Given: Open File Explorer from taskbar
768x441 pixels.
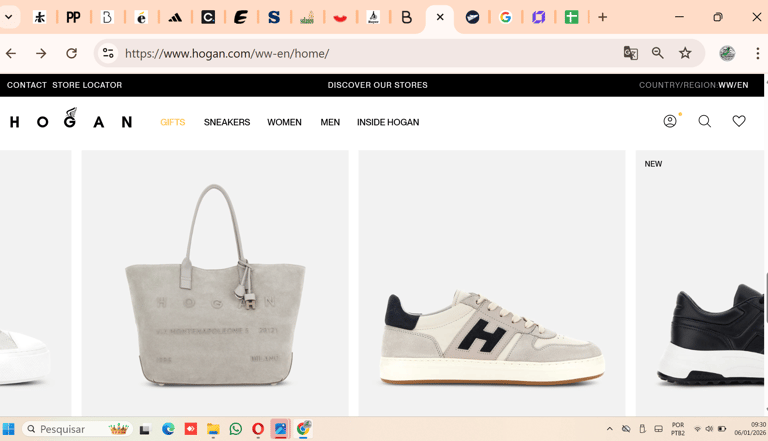Looking at the screenshot, I should [213, 429].
